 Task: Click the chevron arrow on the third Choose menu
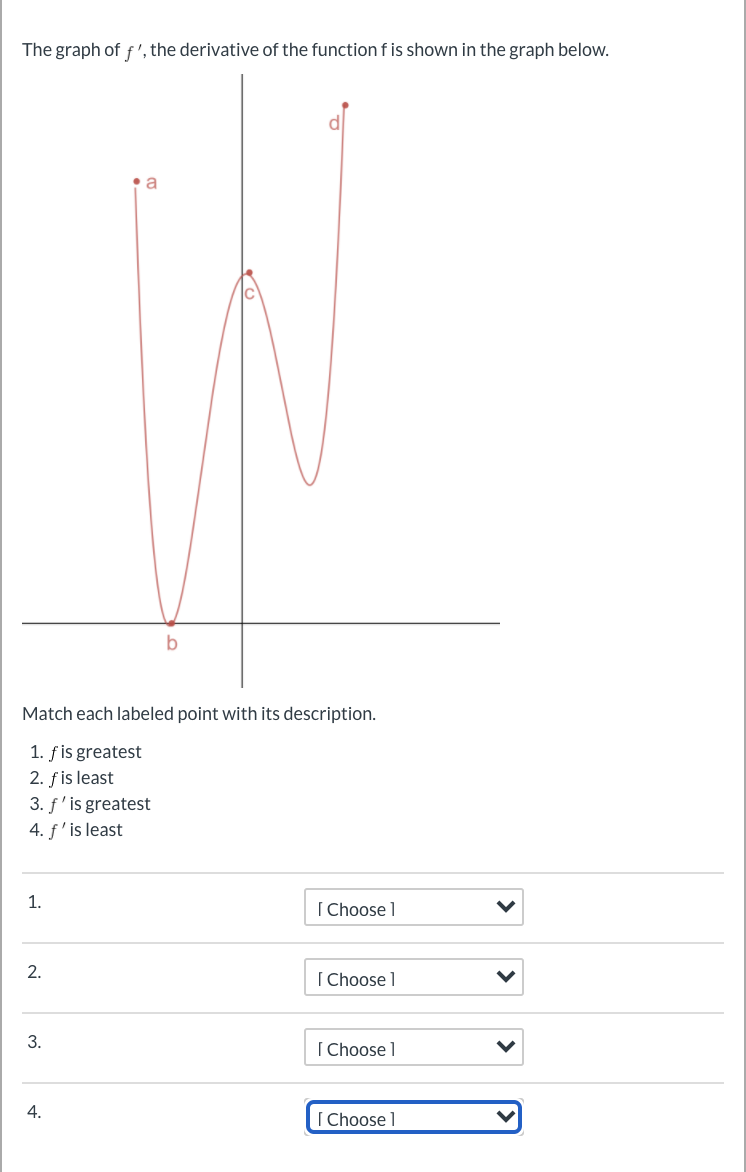[505, 1047]
